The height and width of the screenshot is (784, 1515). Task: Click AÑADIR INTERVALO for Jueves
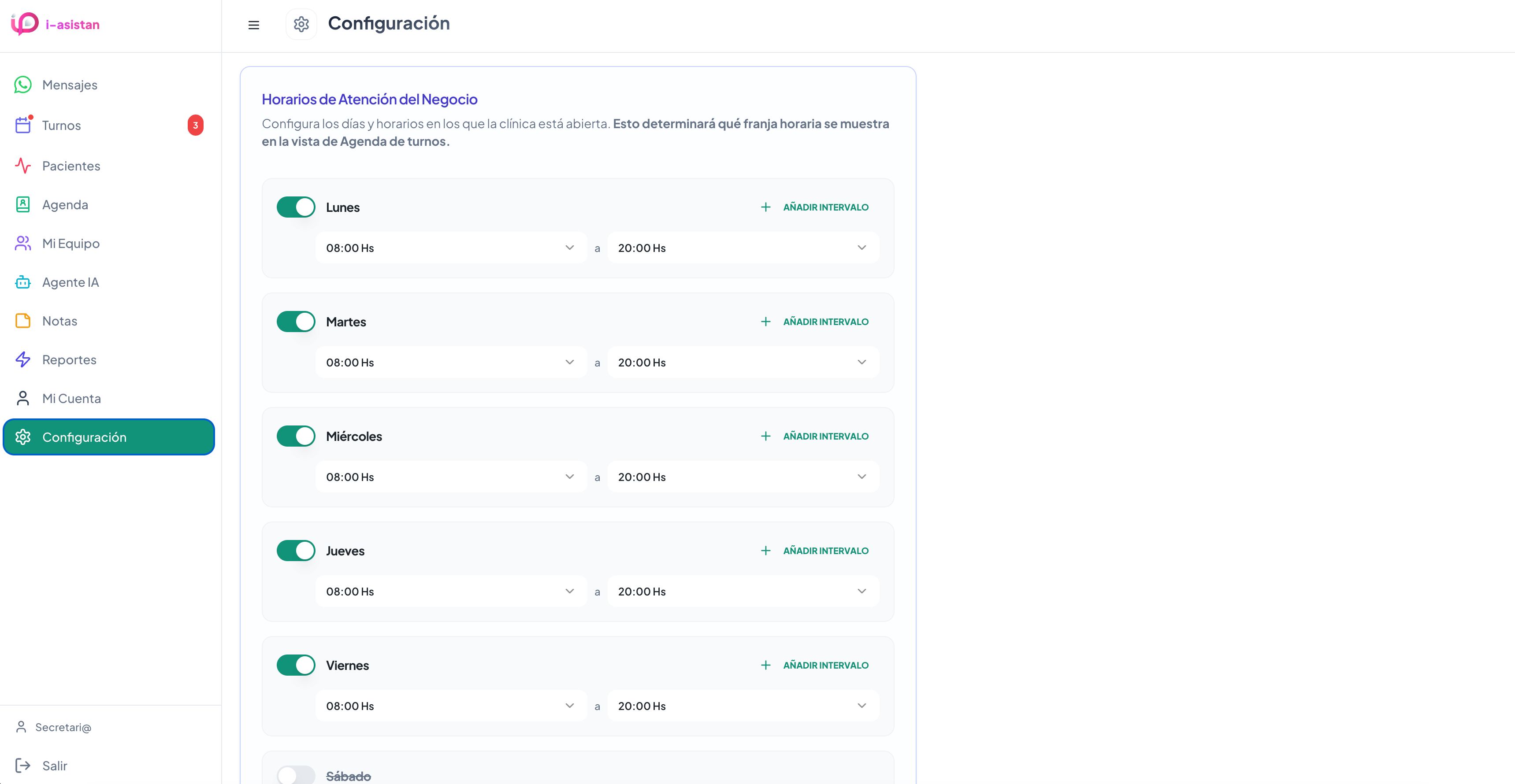pyautogui.click(x=825, y=551)
